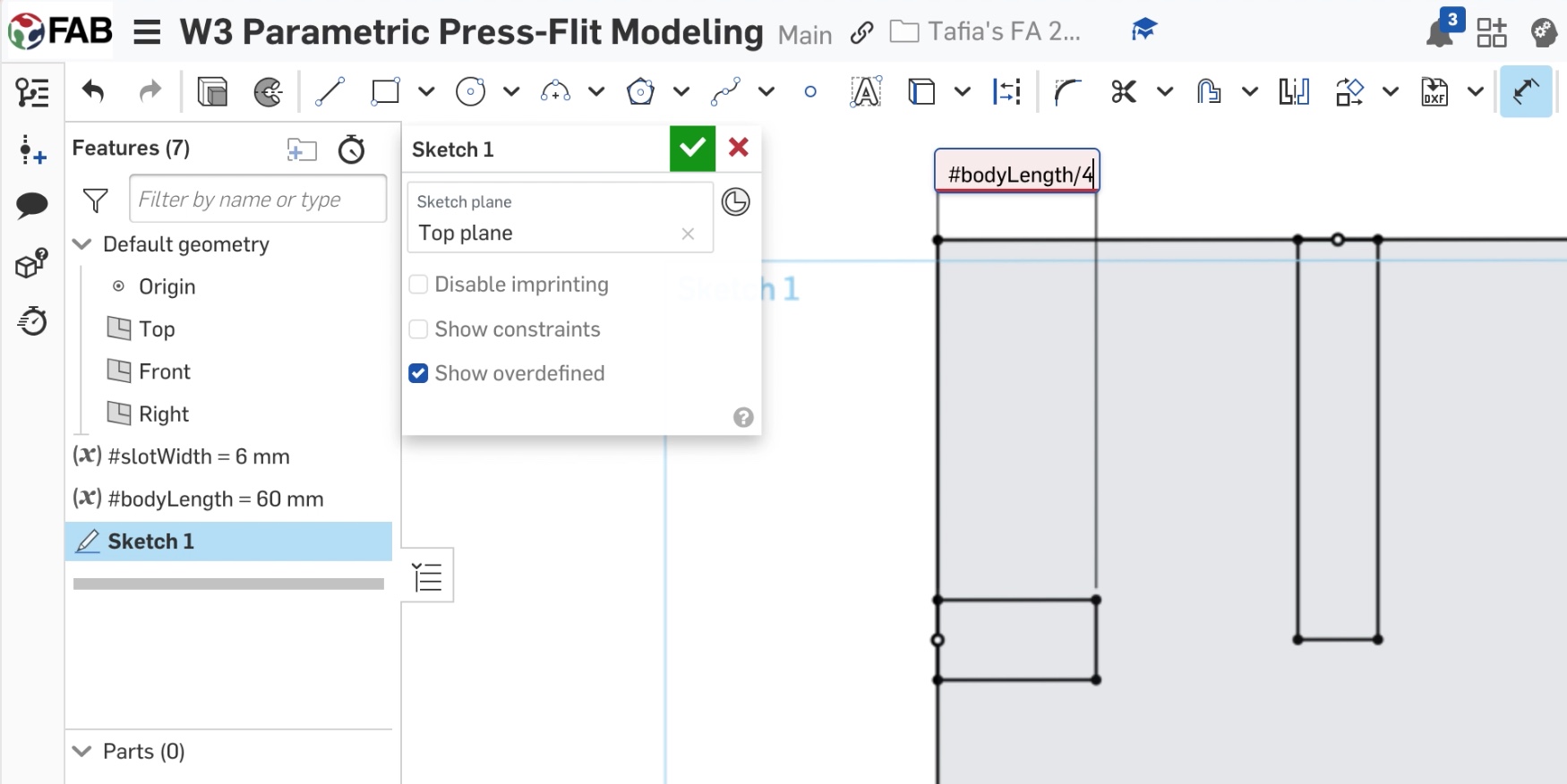The image size is (1567, 784).
Task: Click the document link chain icon
Action: [861, 34]
